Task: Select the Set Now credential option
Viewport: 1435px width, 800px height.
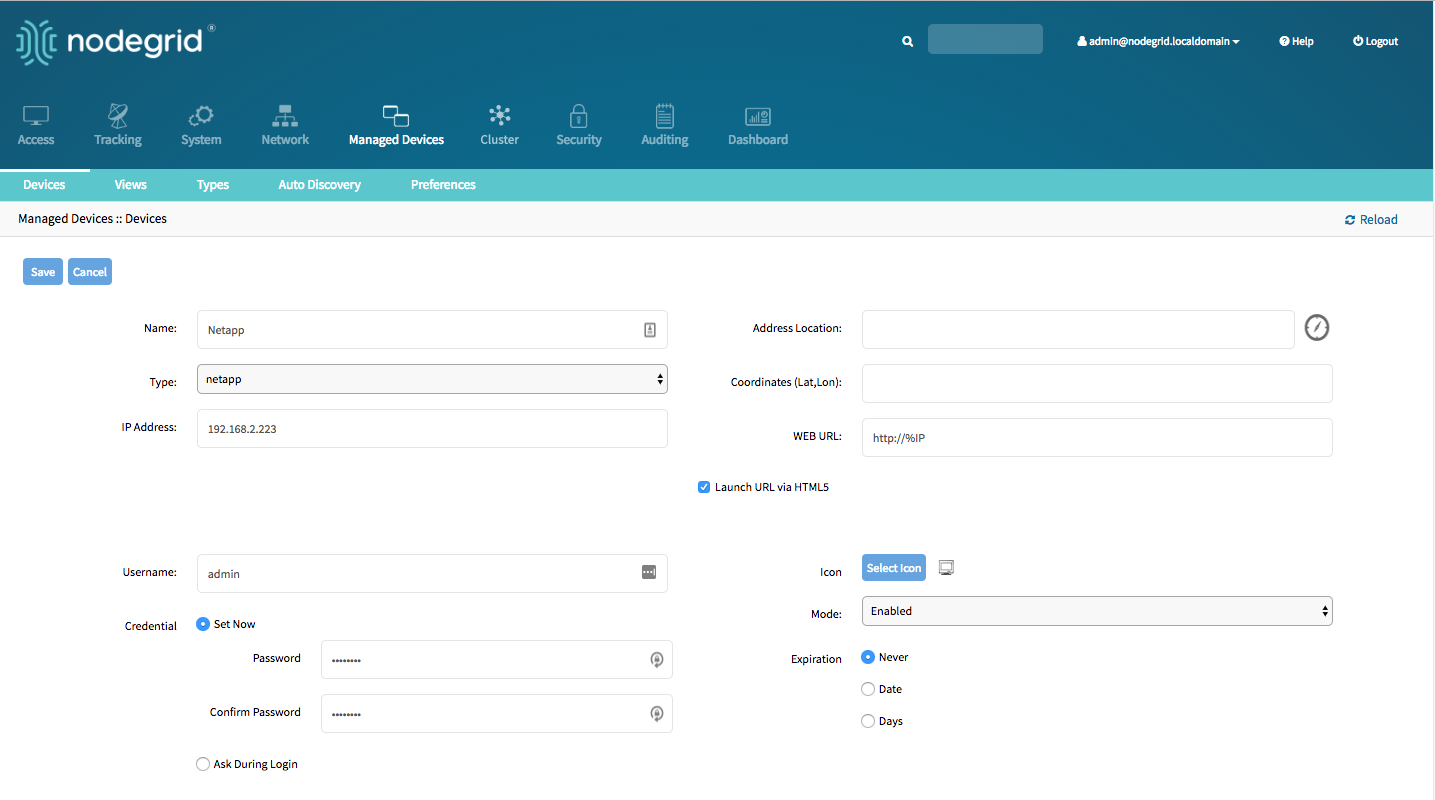Action: 203,624
